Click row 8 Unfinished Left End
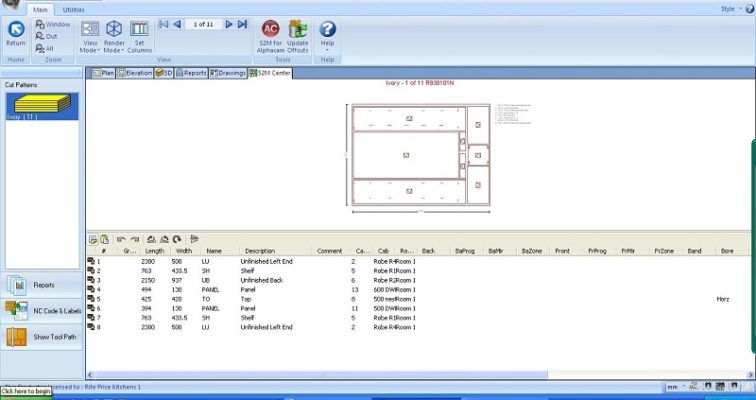 click(266, 327)
